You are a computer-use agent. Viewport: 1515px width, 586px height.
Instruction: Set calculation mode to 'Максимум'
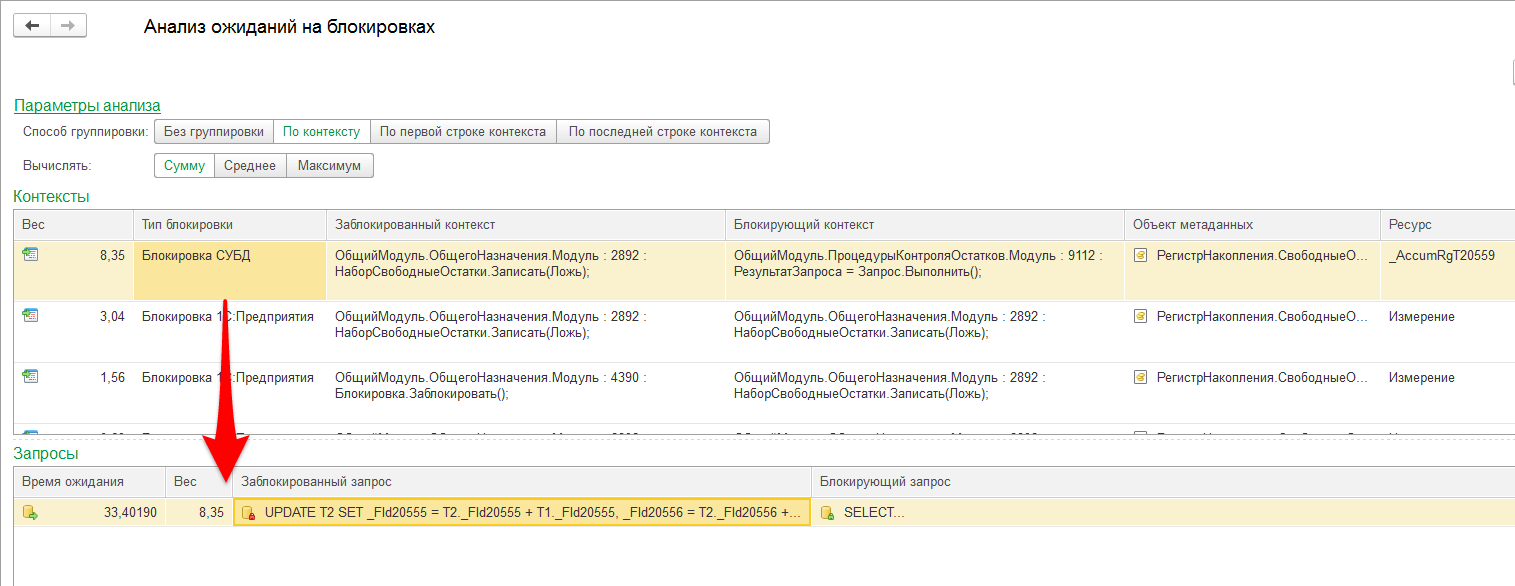(330, 166)
